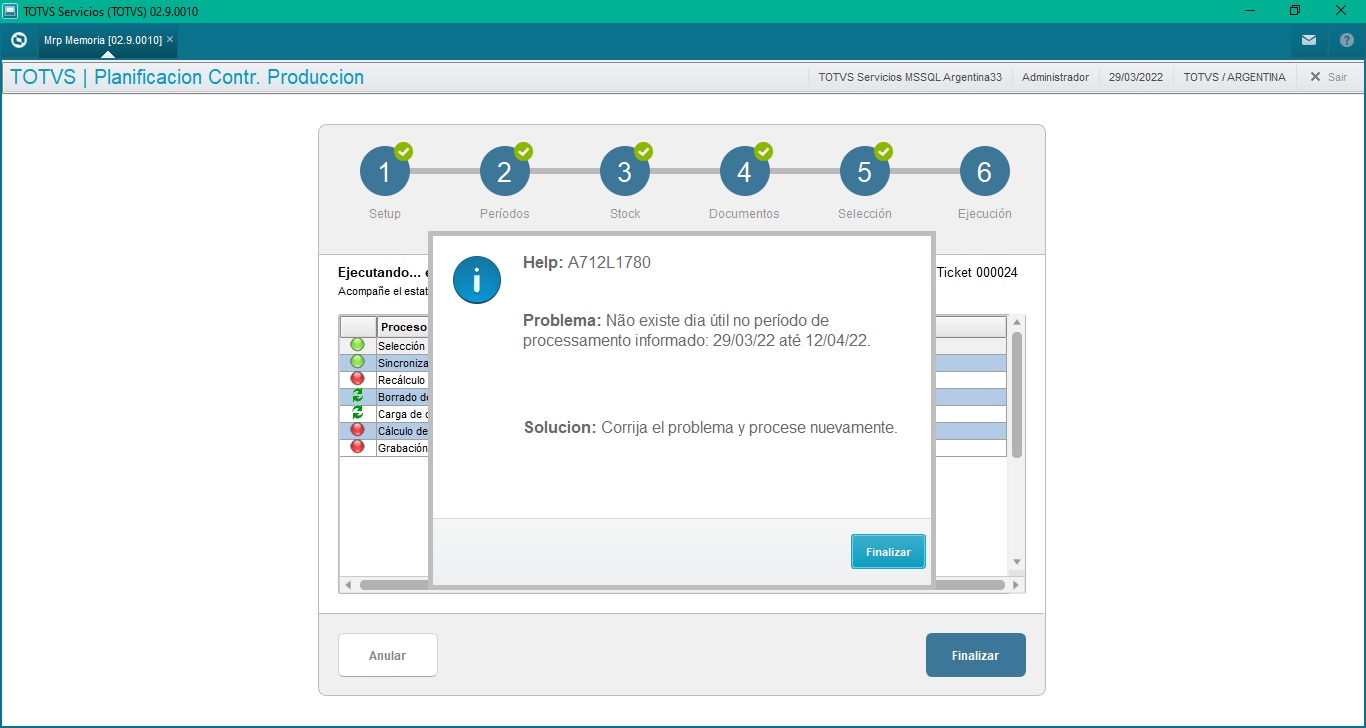Open the mail envelope icon
Screen dimensions: 1366x728
1309,40
